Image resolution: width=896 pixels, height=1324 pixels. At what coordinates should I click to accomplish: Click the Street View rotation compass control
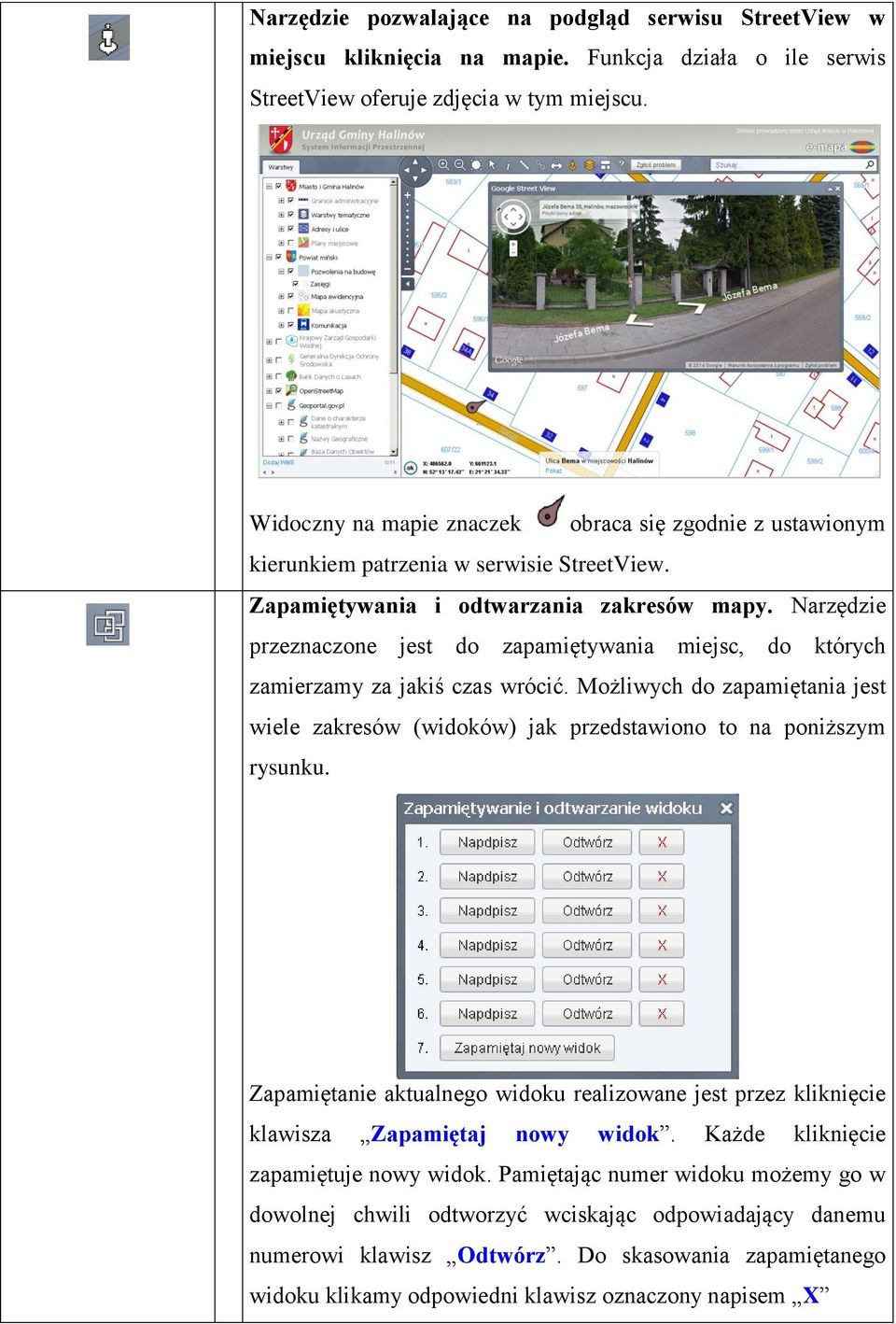[512, 217]
